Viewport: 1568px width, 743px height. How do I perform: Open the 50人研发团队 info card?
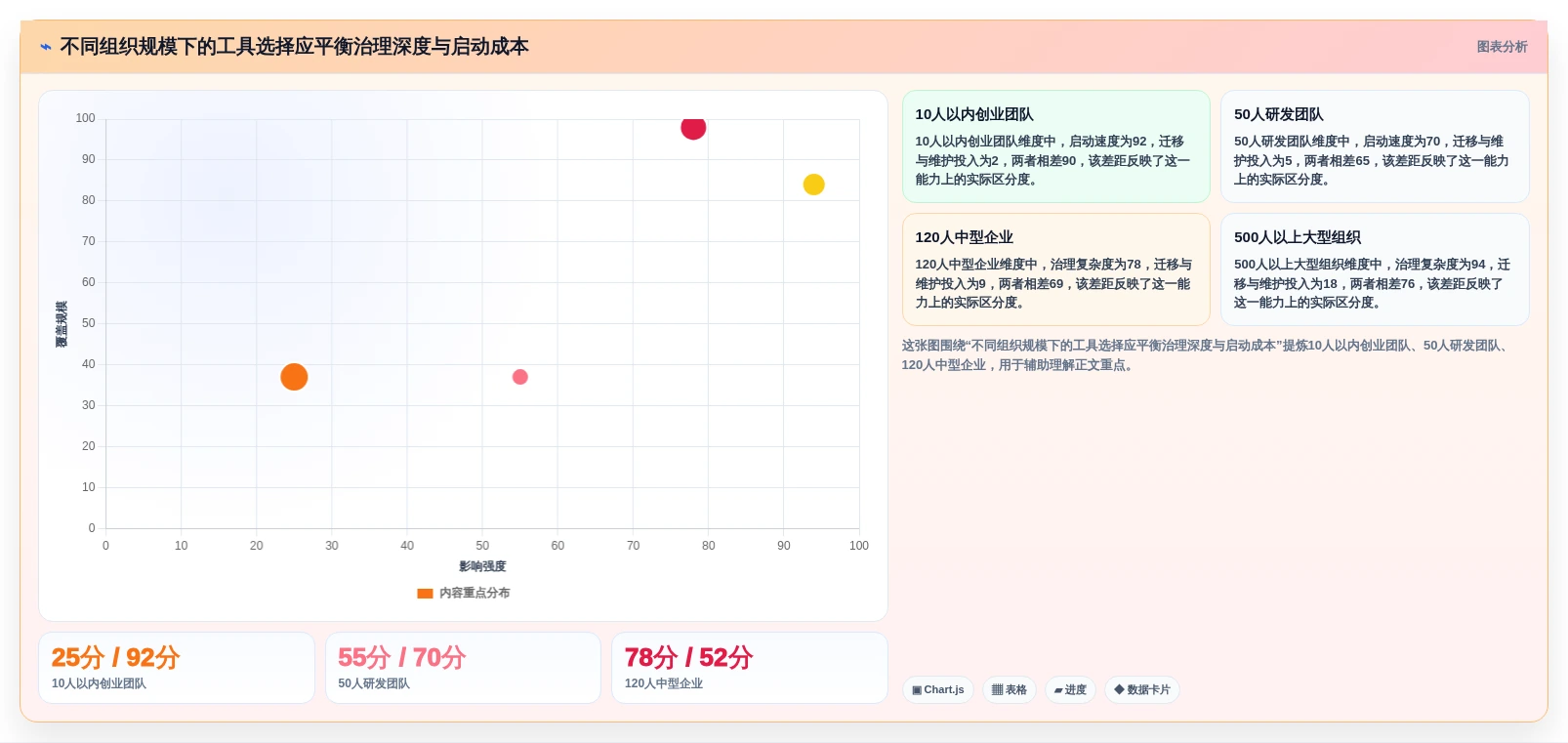pos(1375,146)
